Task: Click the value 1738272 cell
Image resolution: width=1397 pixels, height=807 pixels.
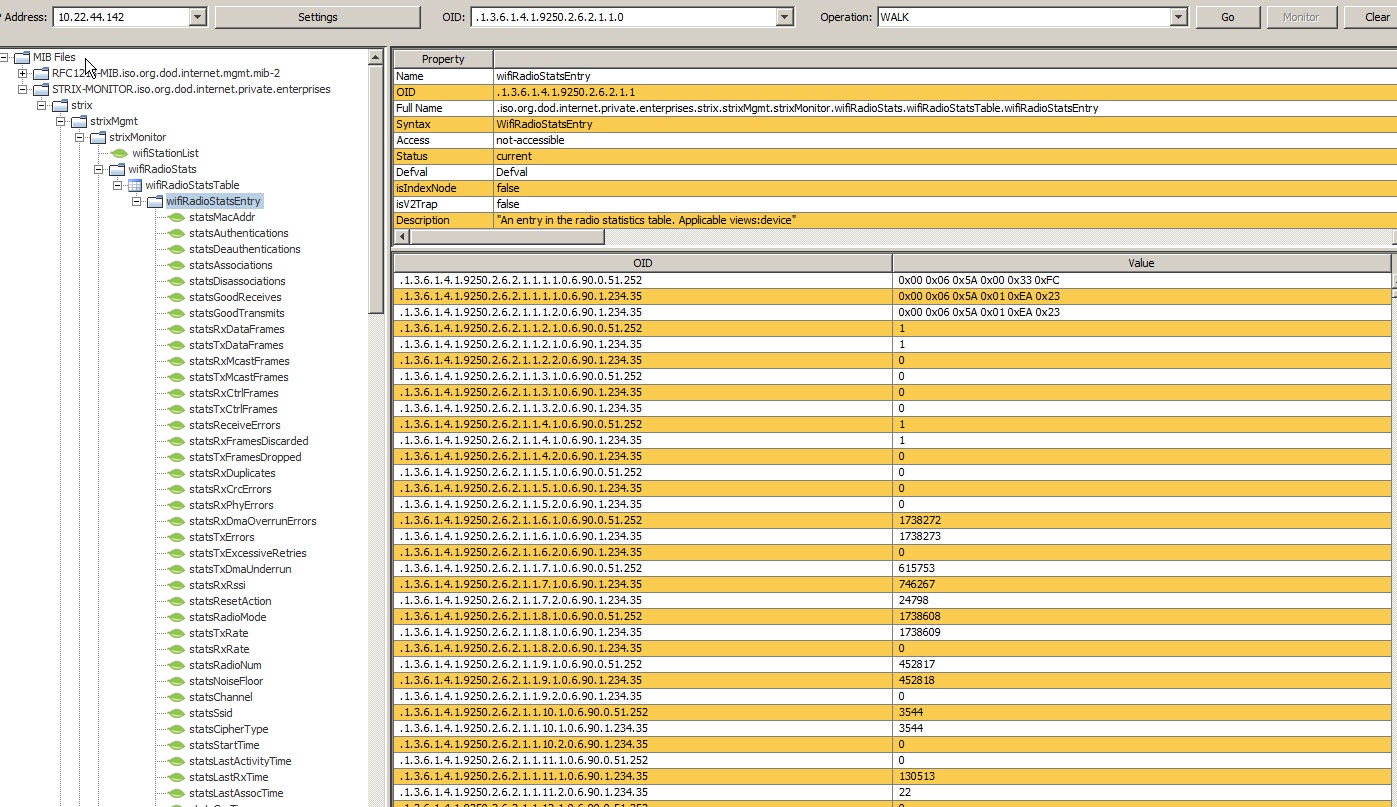Action: 1141,520
